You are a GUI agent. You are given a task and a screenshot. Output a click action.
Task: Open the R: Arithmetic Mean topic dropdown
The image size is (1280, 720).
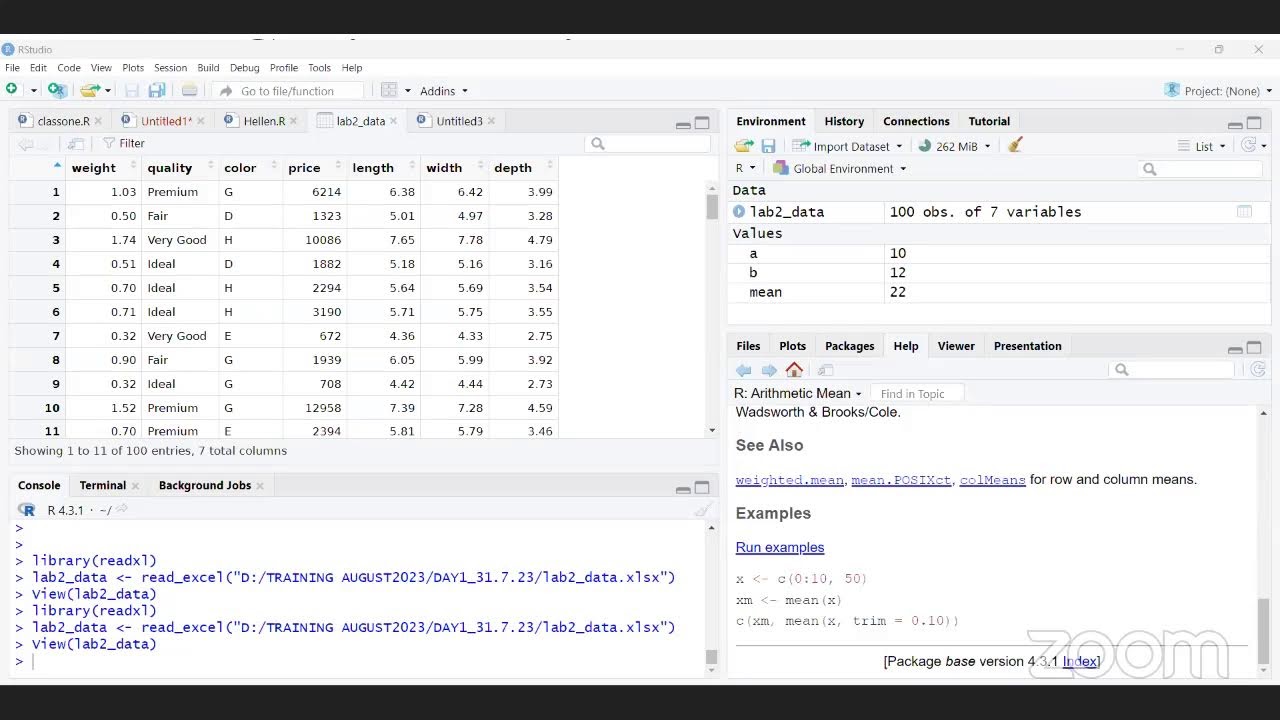[x=798, y=393]
